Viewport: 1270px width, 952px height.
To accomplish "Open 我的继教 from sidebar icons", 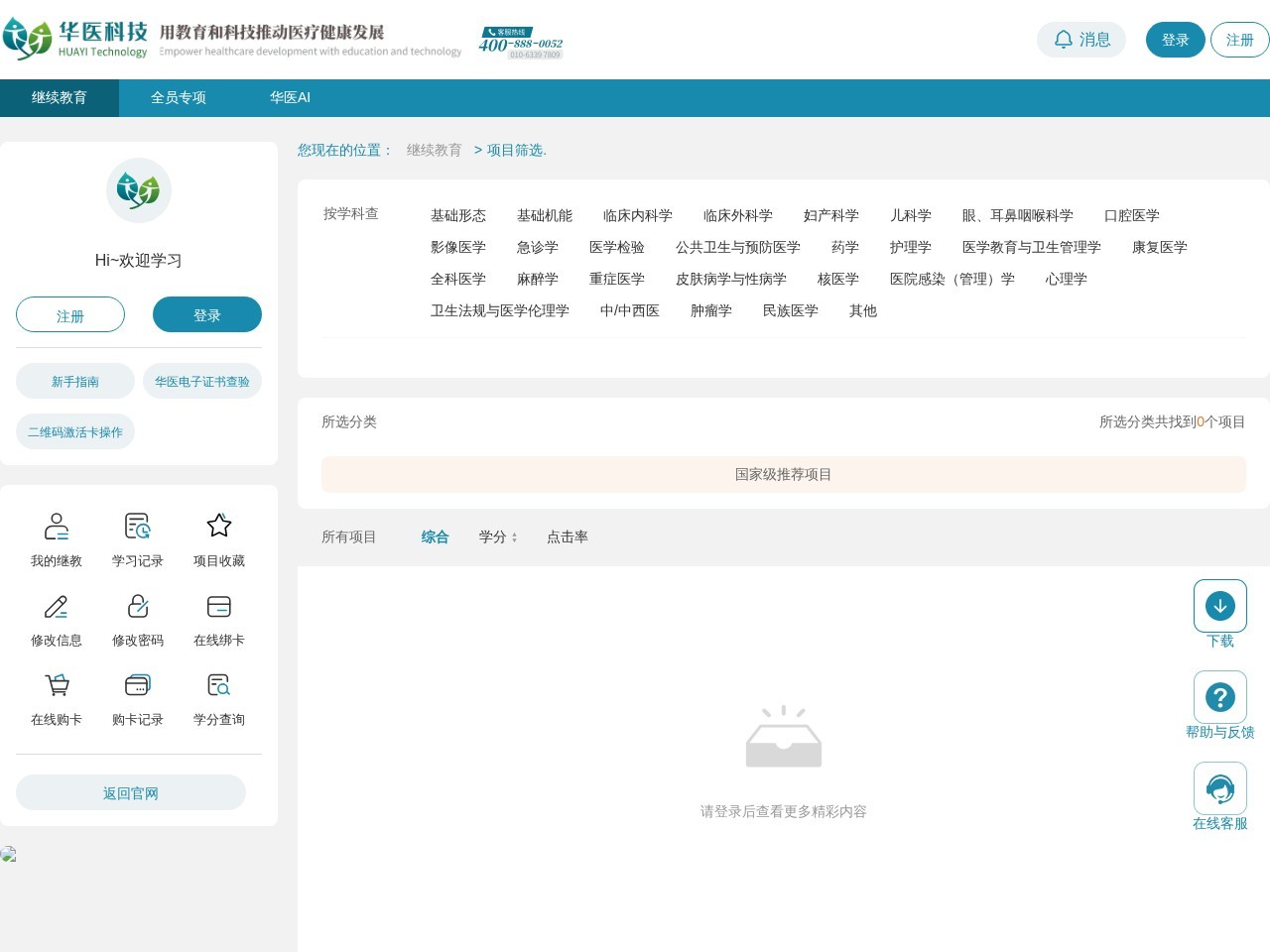I will pyautogui.click(x=57, y=538).
